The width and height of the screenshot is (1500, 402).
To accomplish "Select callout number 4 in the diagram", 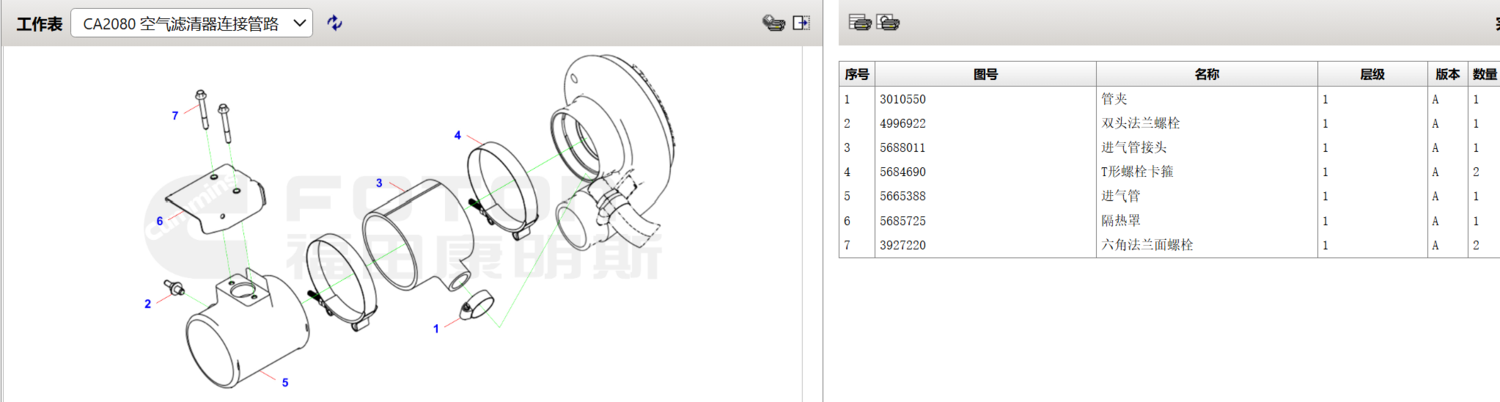I will coord(457,135).
